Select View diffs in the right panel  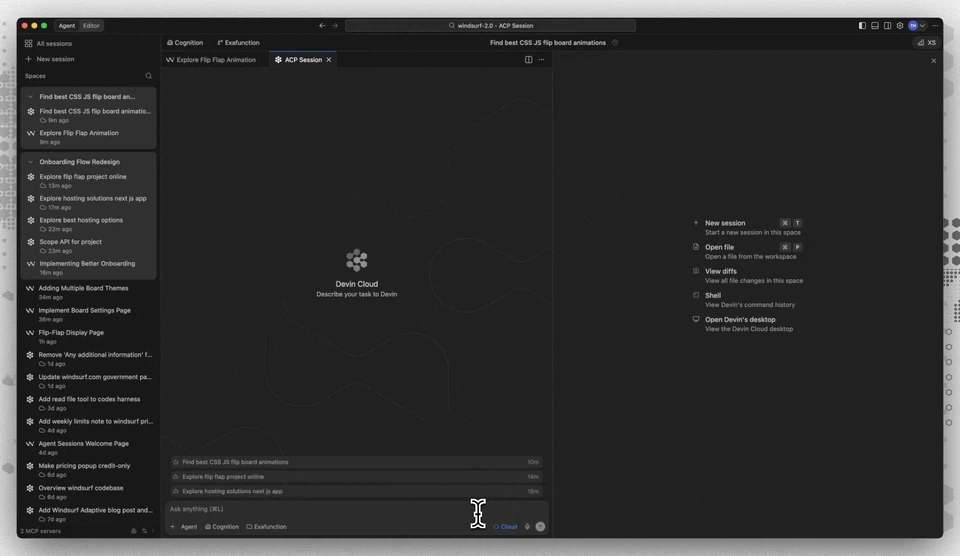click(747, 276)
